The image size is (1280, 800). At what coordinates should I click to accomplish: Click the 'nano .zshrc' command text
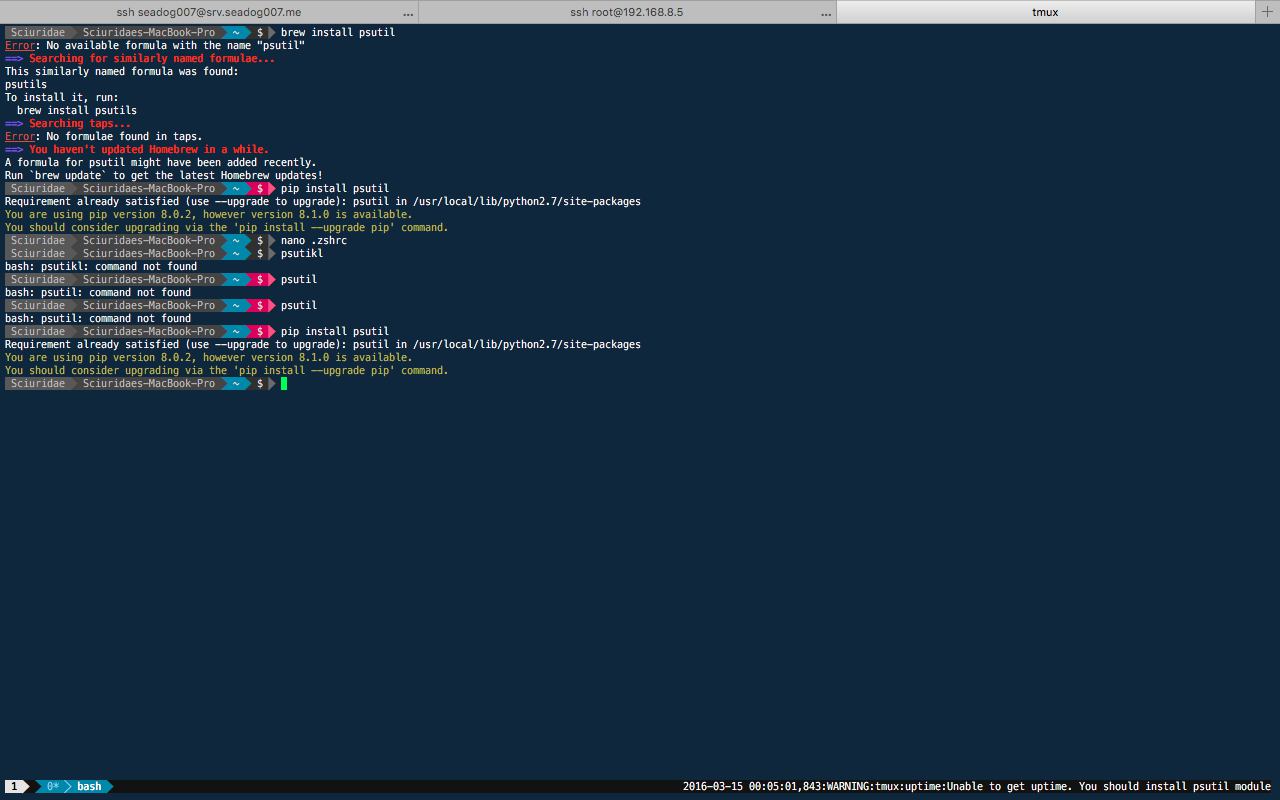pos(314,240)
